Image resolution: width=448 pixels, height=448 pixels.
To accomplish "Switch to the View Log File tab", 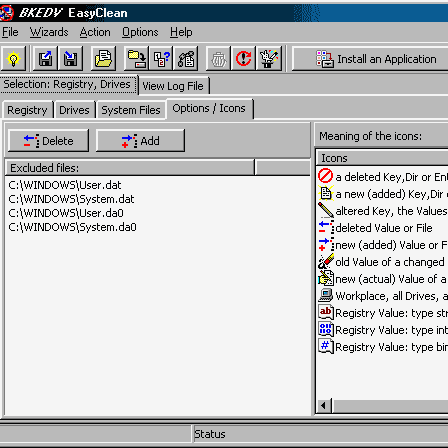I will (x=173, y=86).
